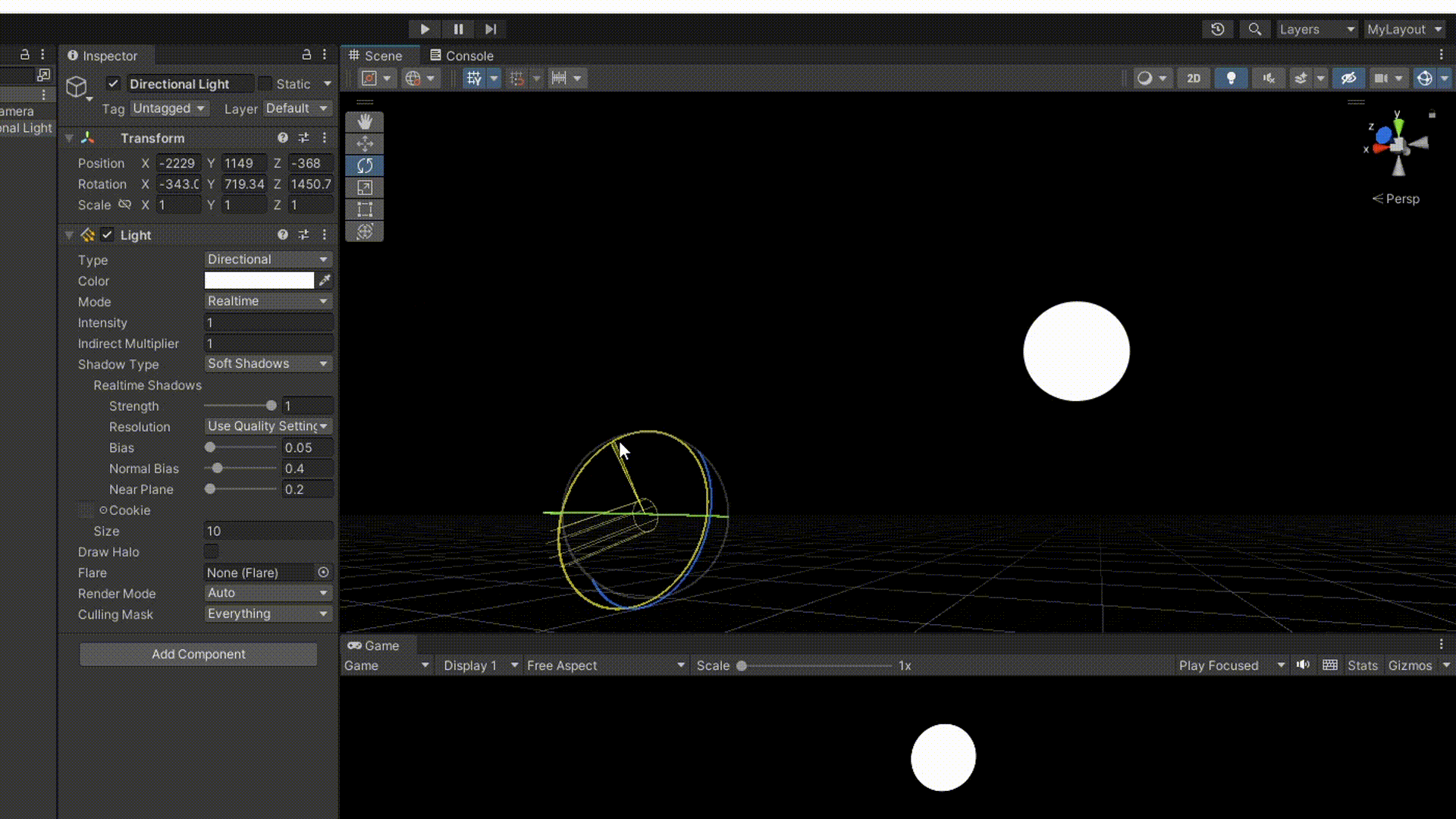Click the Step forward button
Viewport: 1456px width, 819px height.
pyautogui.click(x=491, y=29)
